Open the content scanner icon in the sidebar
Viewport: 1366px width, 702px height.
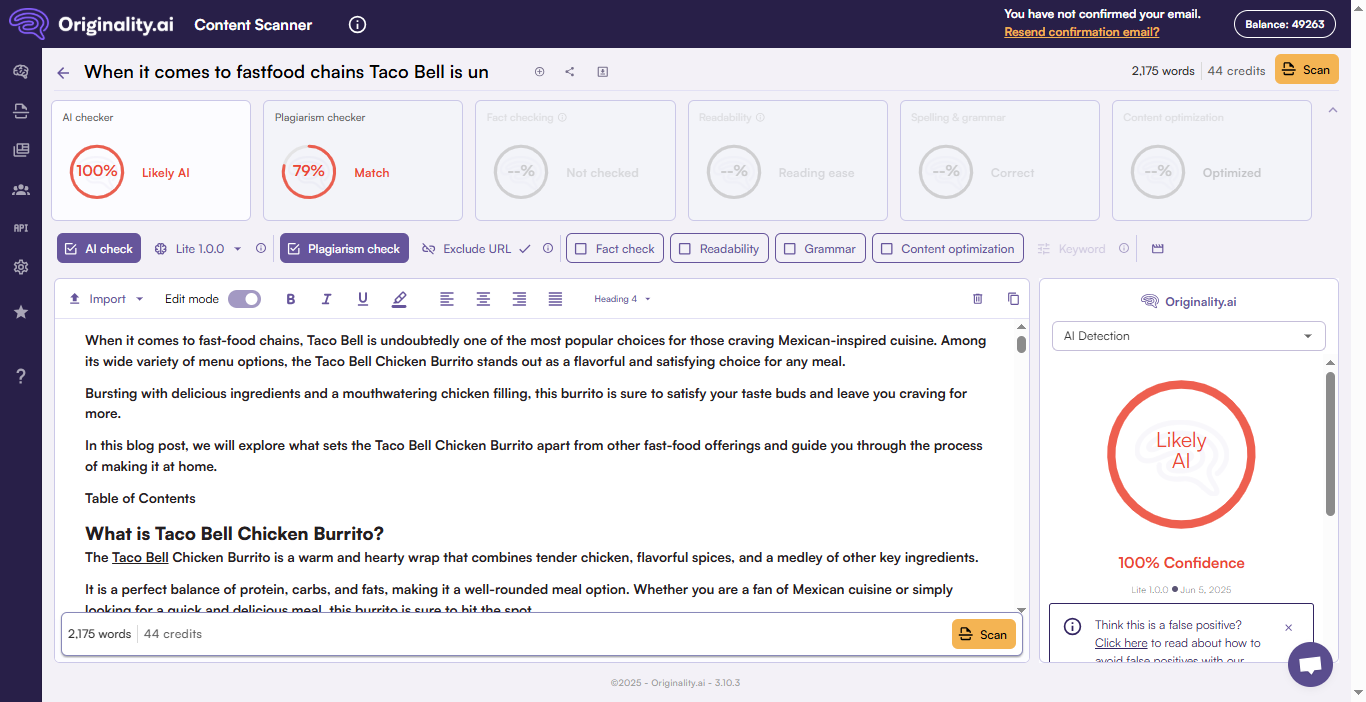coord(20,110)
